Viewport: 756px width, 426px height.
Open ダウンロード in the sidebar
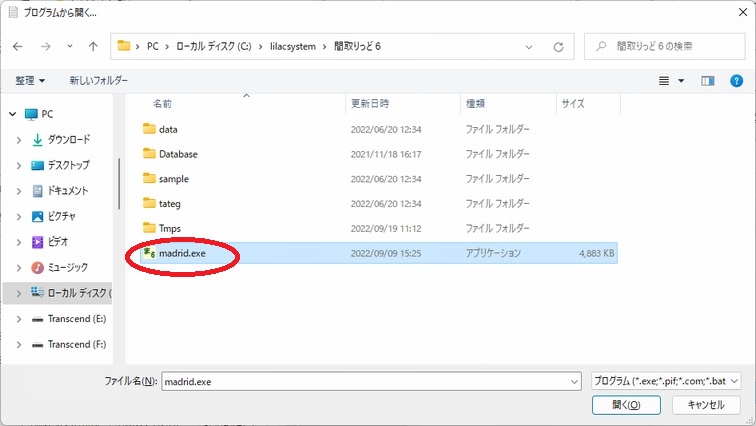pyautogui.click(x=68, y=140)
